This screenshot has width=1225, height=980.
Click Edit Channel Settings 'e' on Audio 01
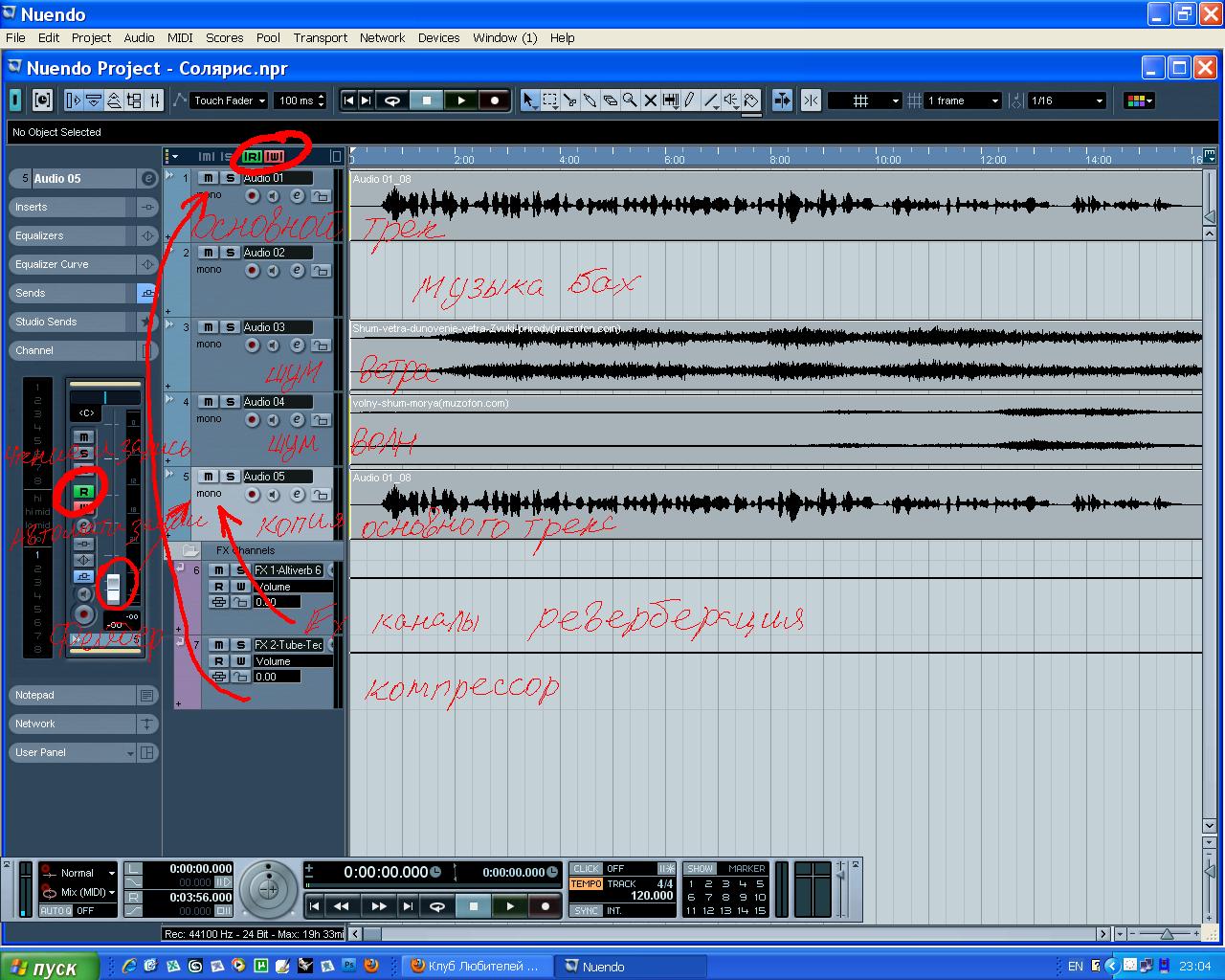coord(297,195)
